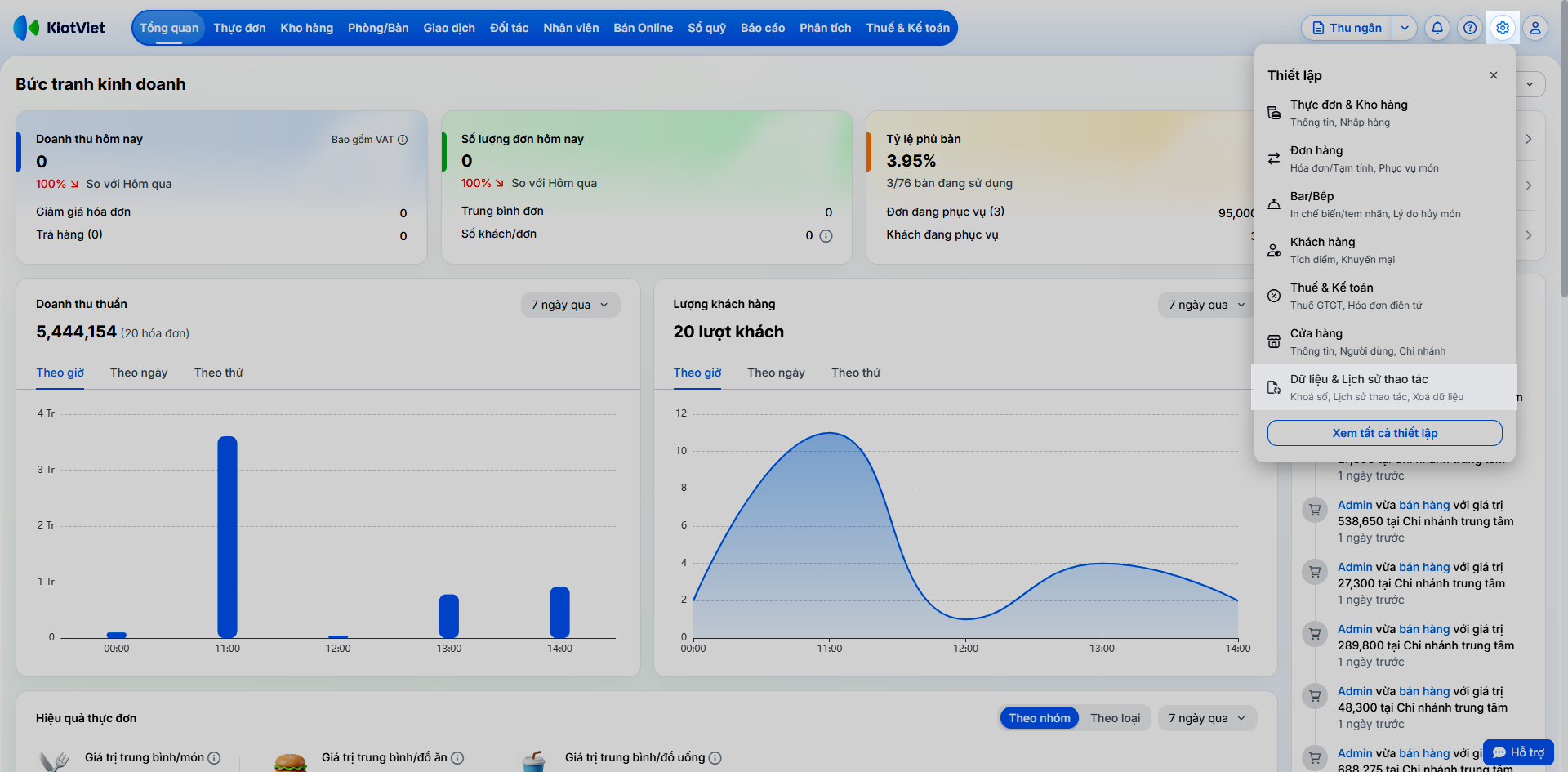This screenshot has height=772, width=1568.
Task: Open the Báo cáo menu
Action: click(763, 28)
